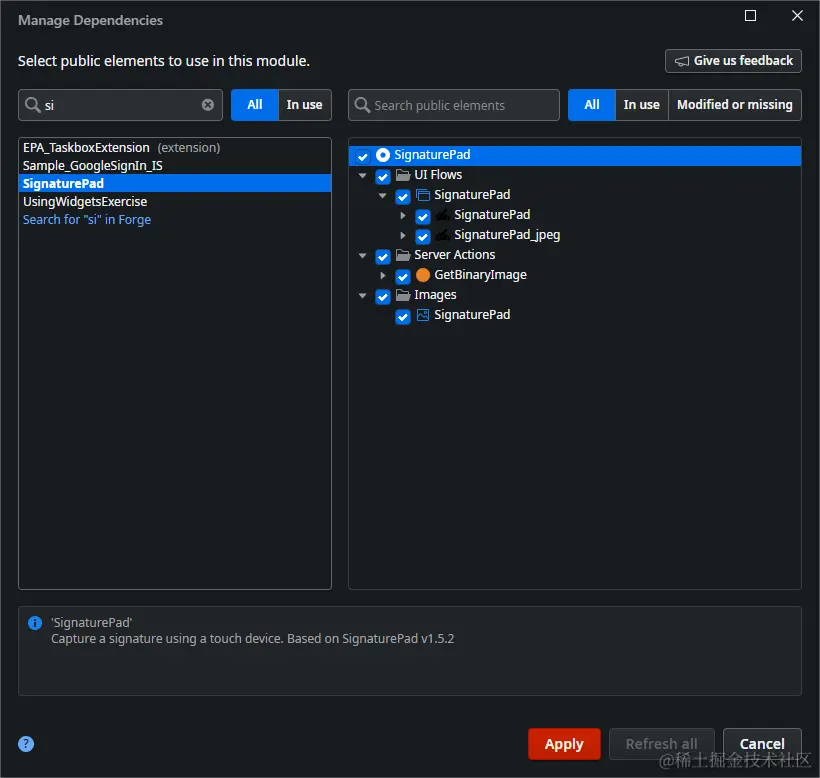Uncheck the SignaturePad_jpeg checkbox
Viewport: 820px width, 778px height.
pos(423,236)
